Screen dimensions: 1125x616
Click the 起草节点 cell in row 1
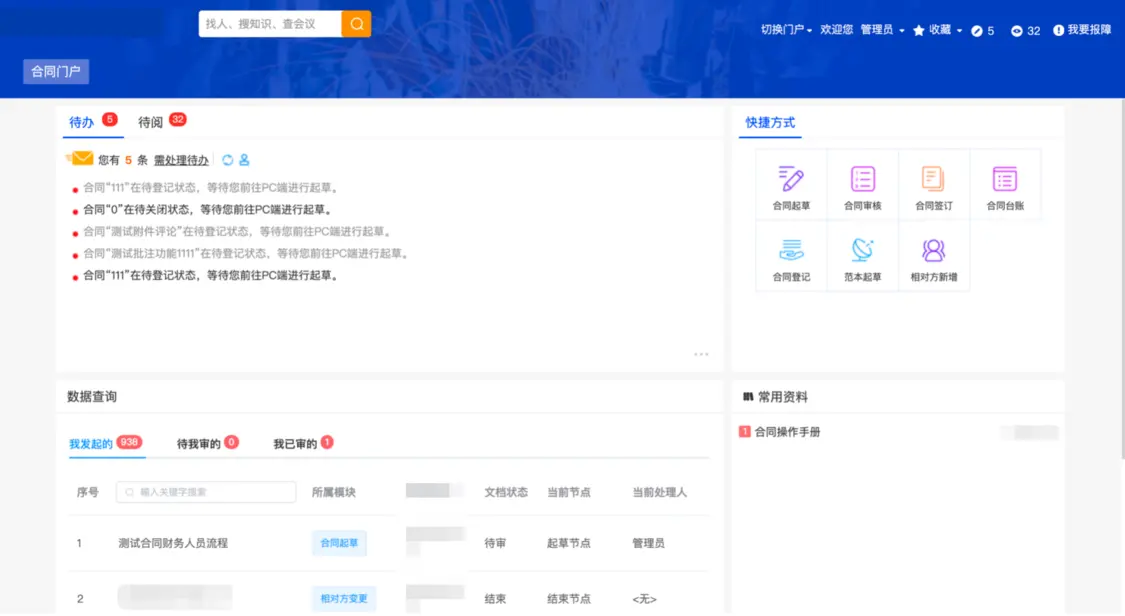[568, 543]
